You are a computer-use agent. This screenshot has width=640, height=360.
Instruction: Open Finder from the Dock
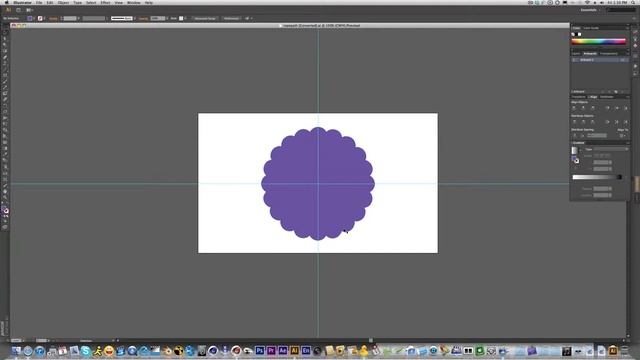tap(16, 351)
